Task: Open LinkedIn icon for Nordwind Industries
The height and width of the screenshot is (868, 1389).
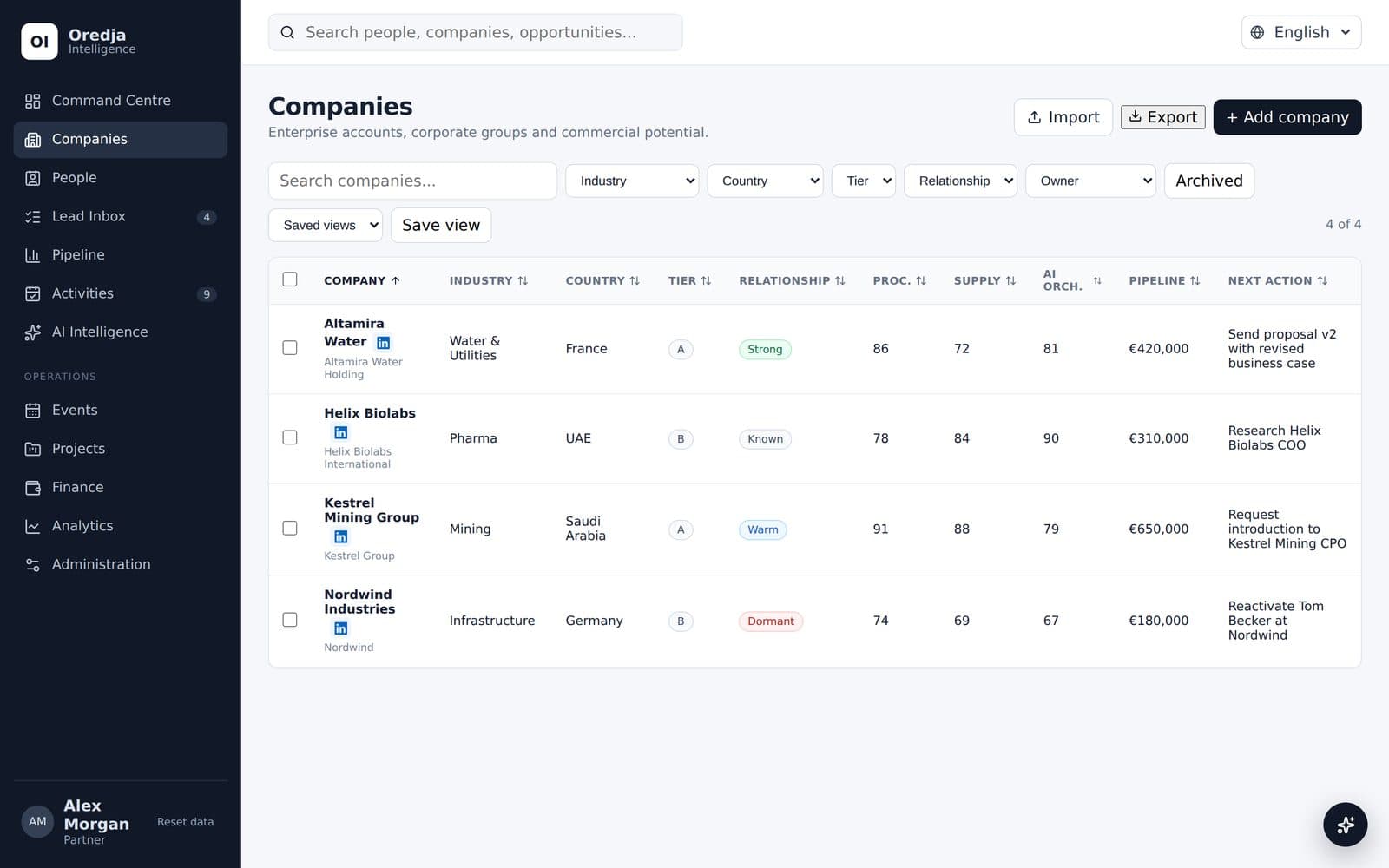Action: (341, 628)
